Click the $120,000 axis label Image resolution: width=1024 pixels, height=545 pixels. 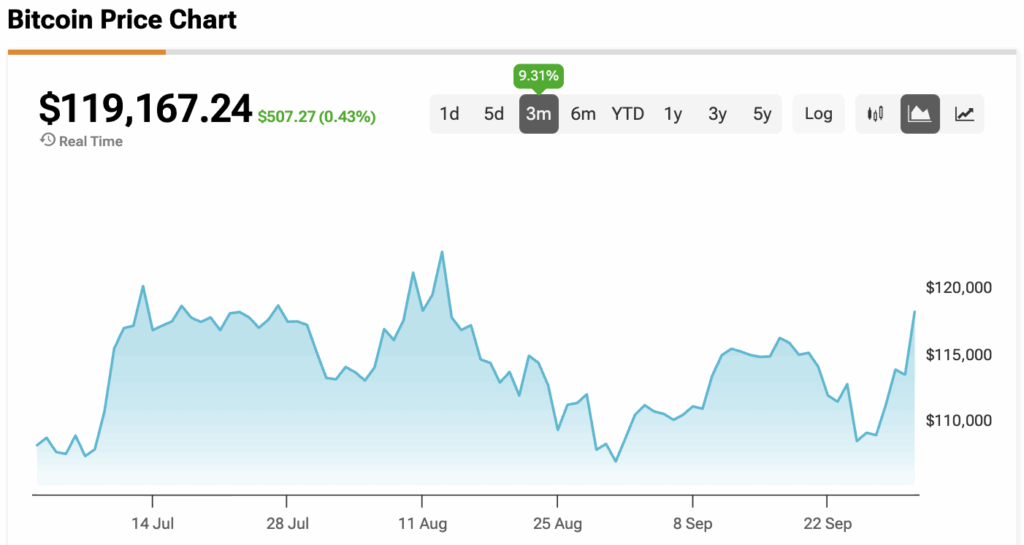click(959, 288)
